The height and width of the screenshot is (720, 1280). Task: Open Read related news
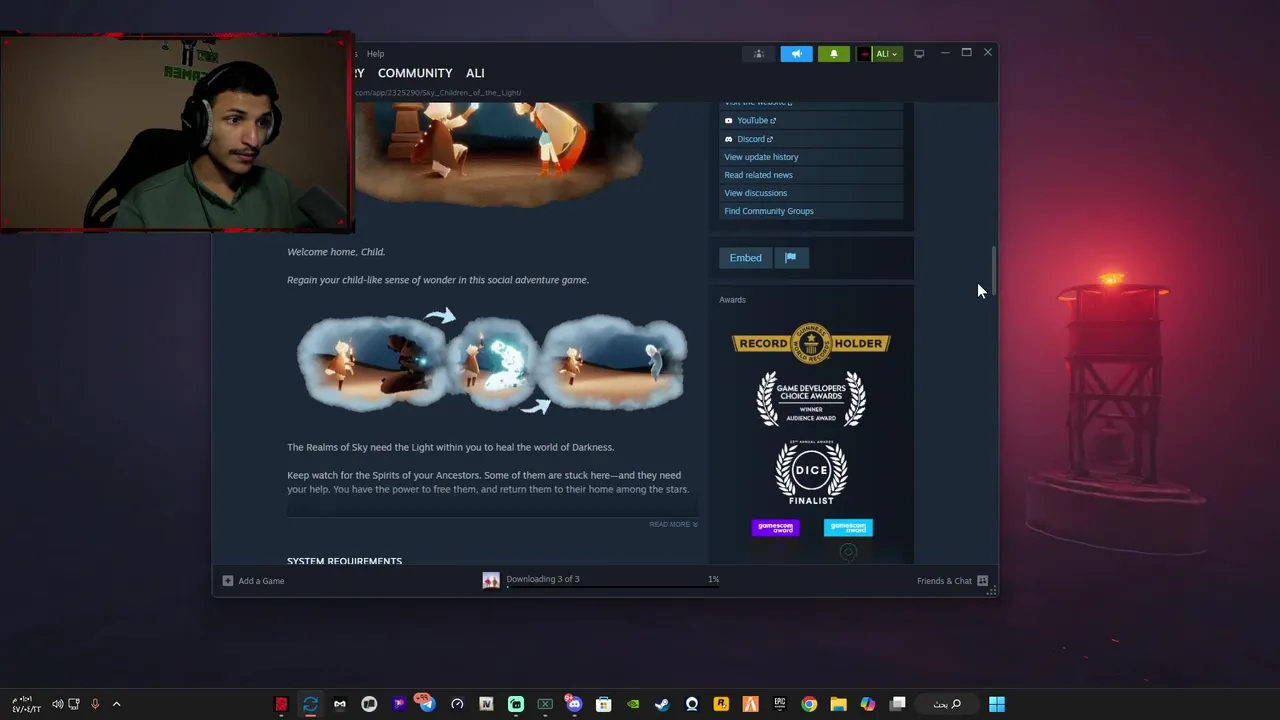pos(758,175)
